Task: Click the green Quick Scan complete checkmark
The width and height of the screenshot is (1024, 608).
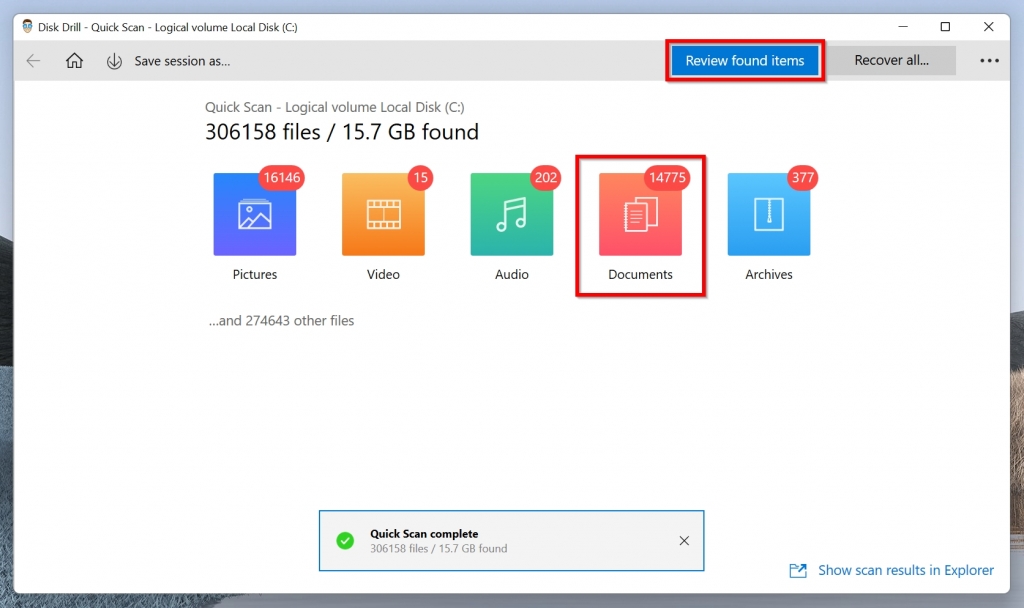Action: 345,541
